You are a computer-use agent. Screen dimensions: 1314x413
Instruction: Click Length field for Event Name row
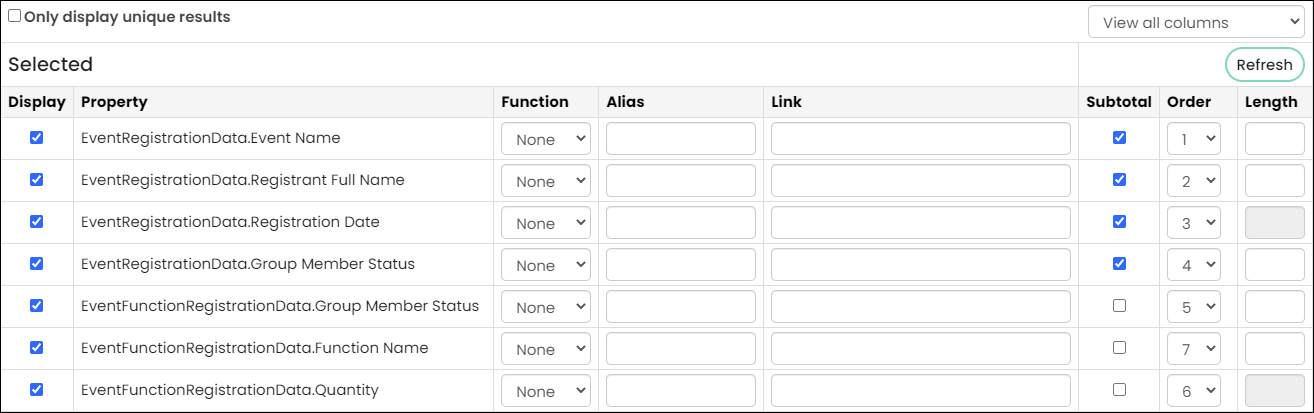(x=1275, y=139)
